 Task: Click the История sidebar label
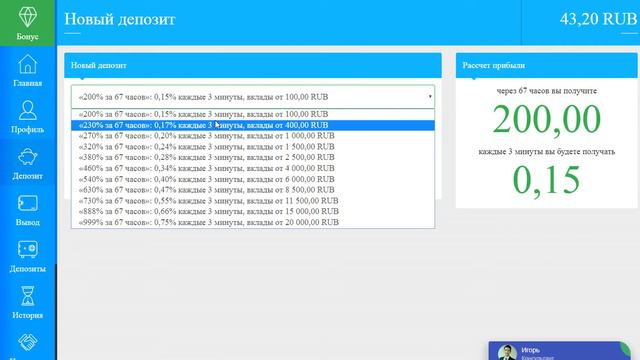[x=27, y=315]
